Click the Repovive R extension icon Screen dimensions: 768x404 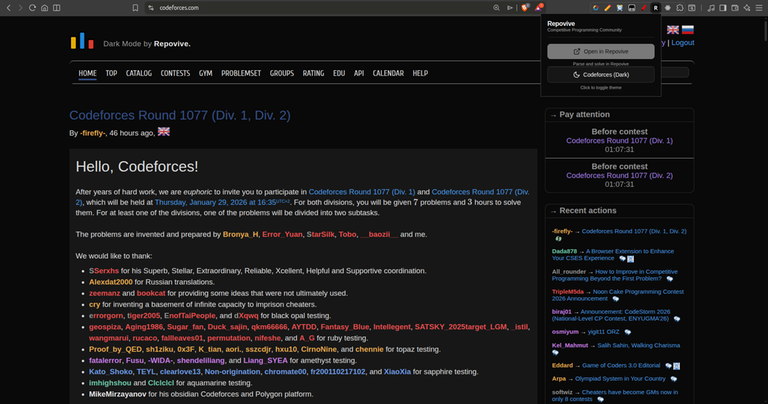tap(655, 8)
